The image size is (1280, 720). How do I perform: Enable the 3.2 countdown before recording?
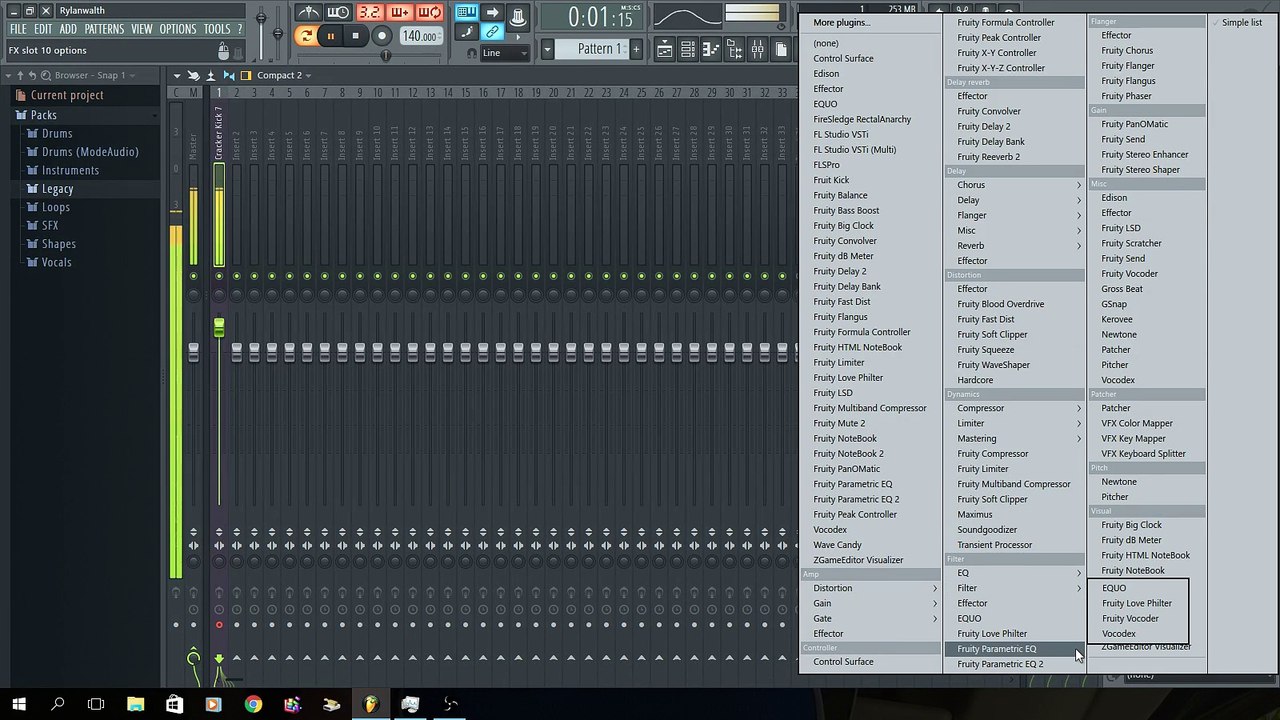click(370, 13)
